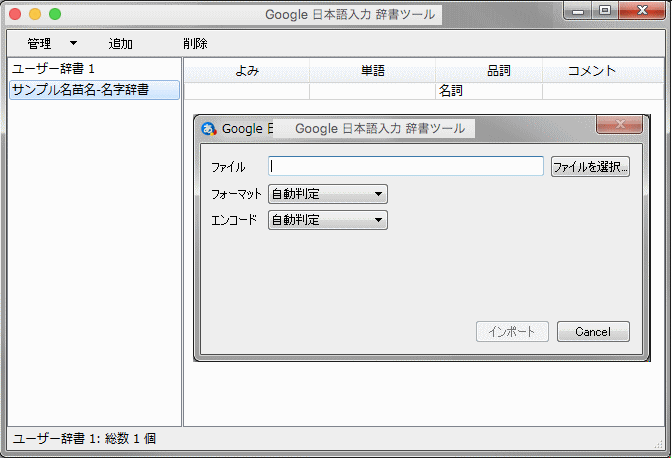
Task: Sort by the コメント column header
Action: (603, 70)
